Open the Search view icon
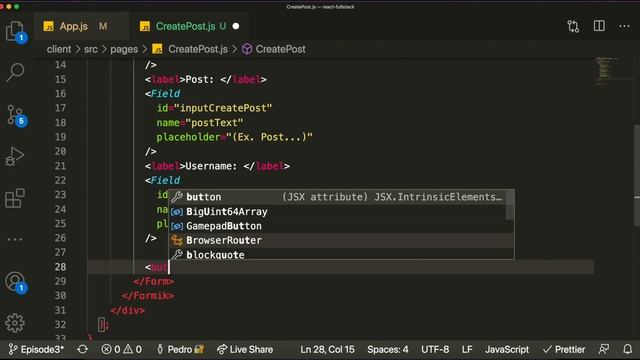640x360 pixels. click(x=15, y=73)
